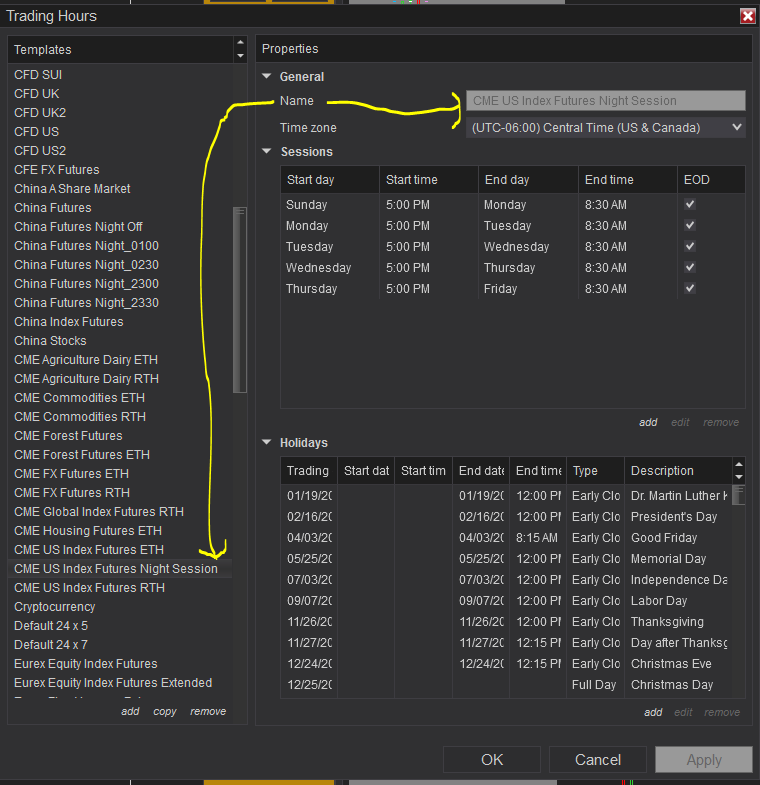The width and height of the screenshot is (760, 785).
Task: Select the Good Friday holiday row
Action: coord(506,538)
